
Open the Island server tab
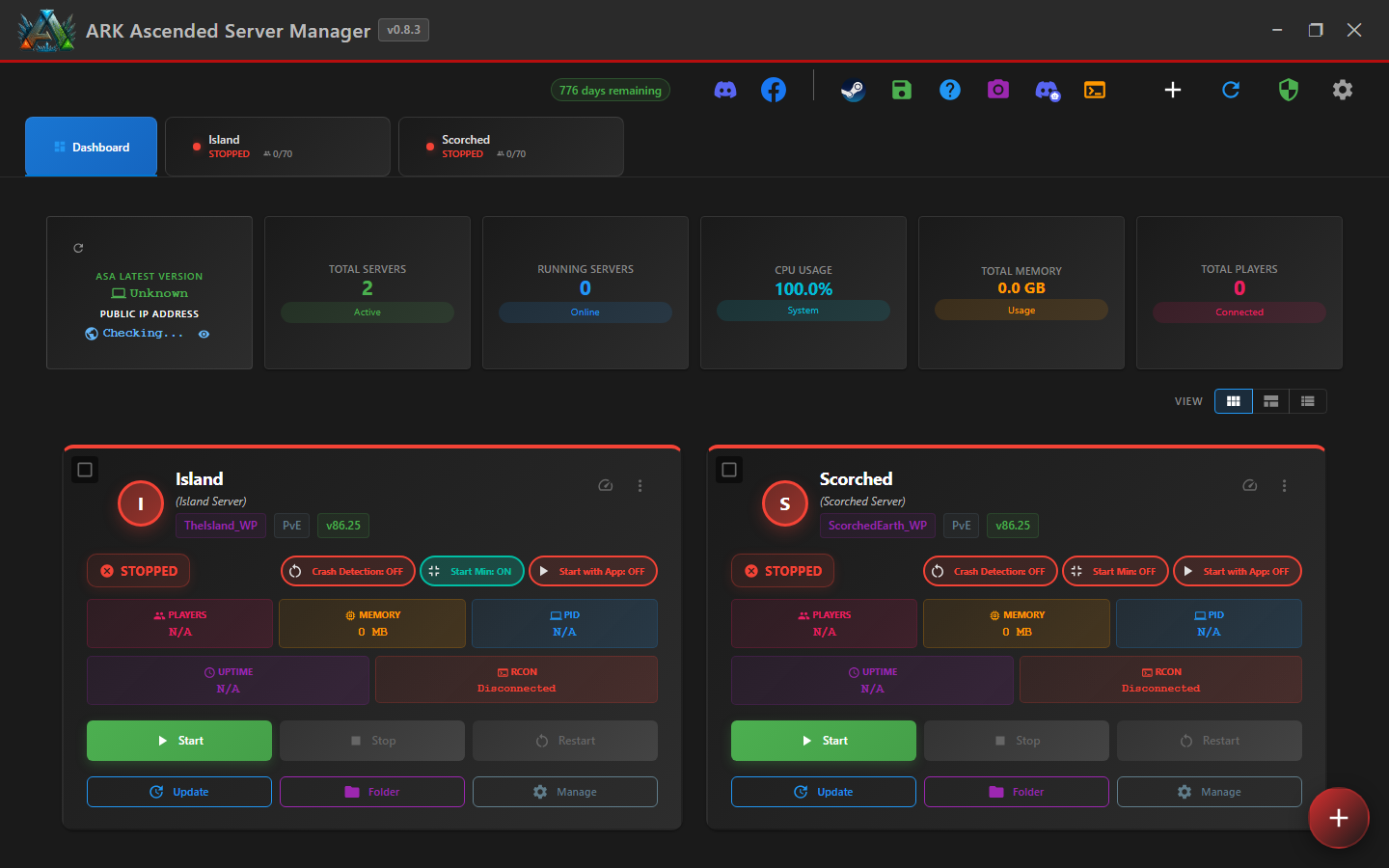tap(278, 147)
